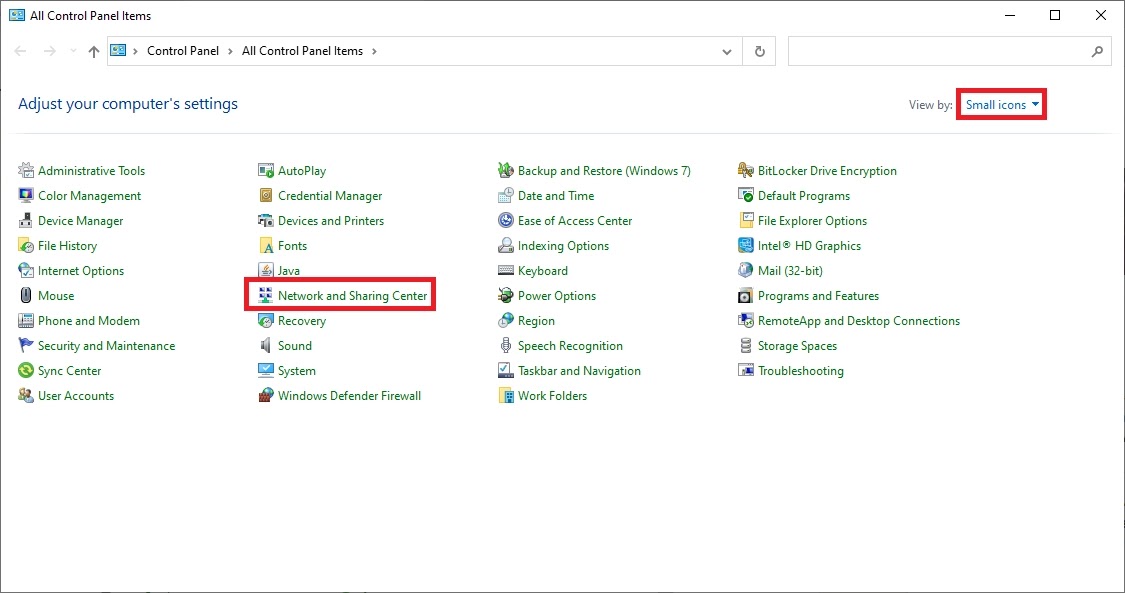Click the Forward navigation arrow
This screenshot has width=1125, height=593.
(50, 51)
